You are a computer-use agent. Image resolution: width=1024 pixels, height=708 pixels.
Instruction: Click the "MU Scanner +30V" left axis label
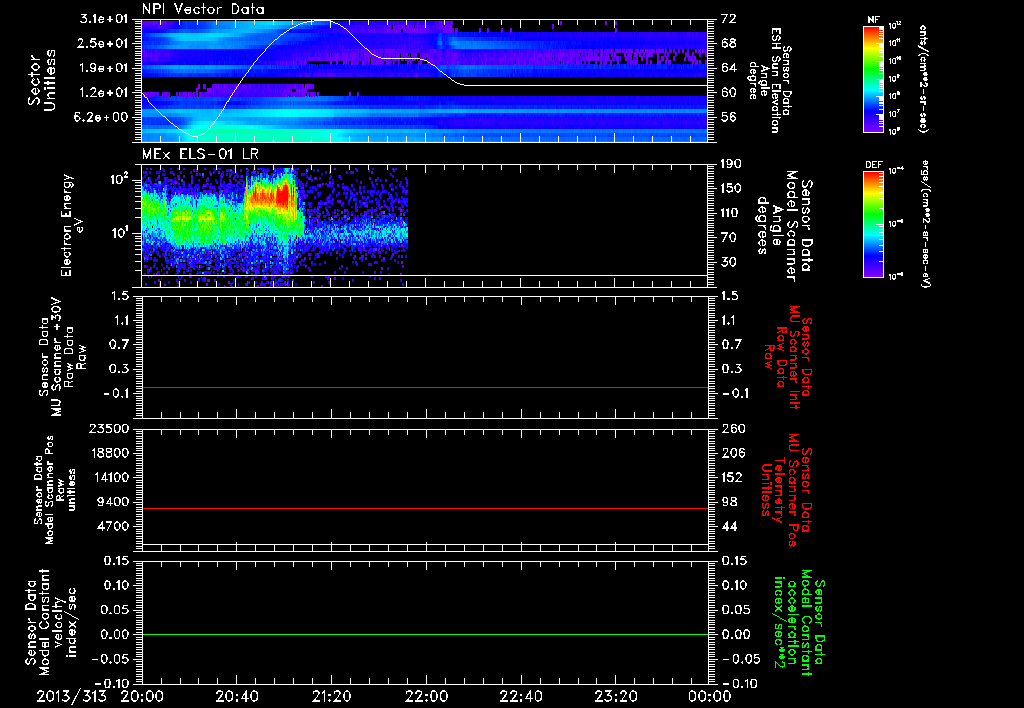(x=58, y=357)
